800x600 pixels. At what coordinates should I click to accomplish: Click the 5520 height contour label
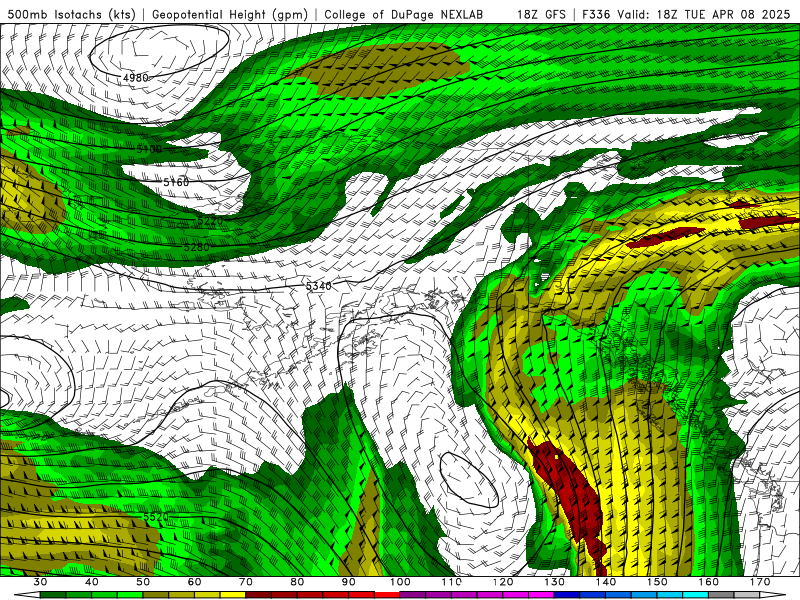(x=156, y=517)
